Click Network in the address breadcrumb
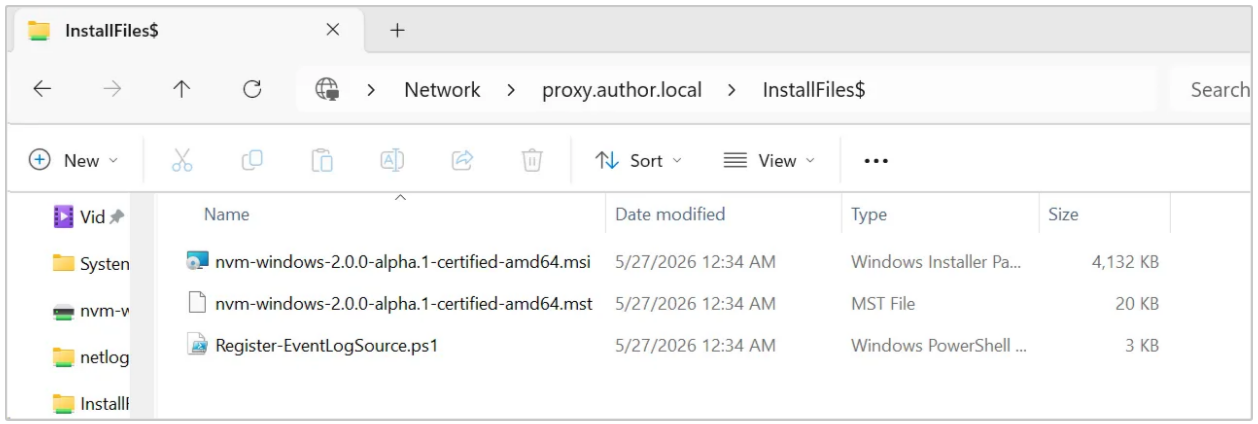Viewport: 1258px width, 424px height. point(442,90)
